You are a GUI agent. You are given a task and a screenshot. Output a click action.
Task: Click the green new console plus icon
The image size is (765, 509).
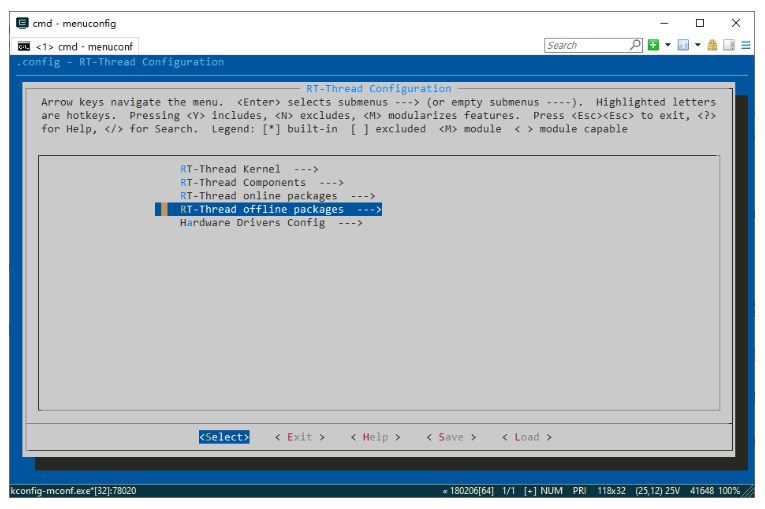click(653, 45)
